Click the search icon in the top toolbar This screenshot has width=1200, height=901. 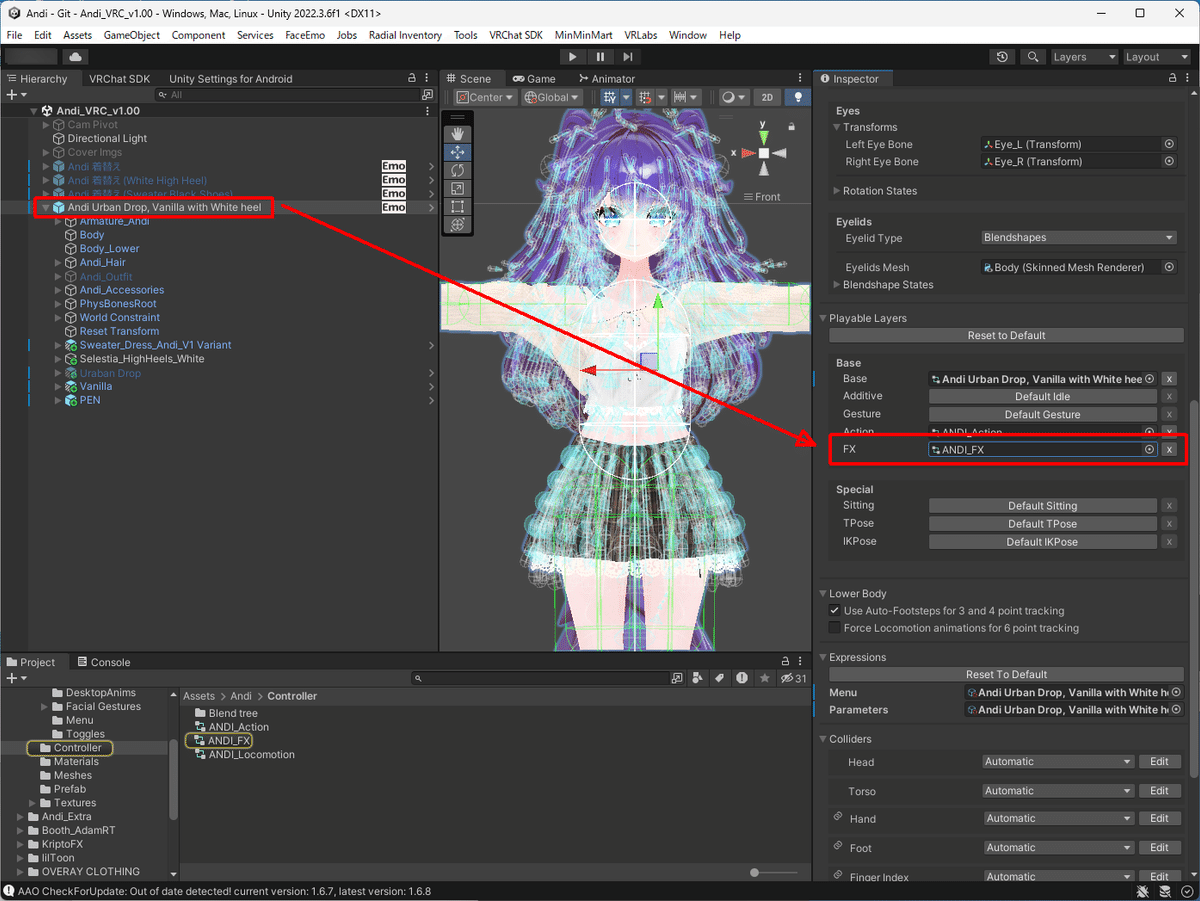(x=1032, y=57)
